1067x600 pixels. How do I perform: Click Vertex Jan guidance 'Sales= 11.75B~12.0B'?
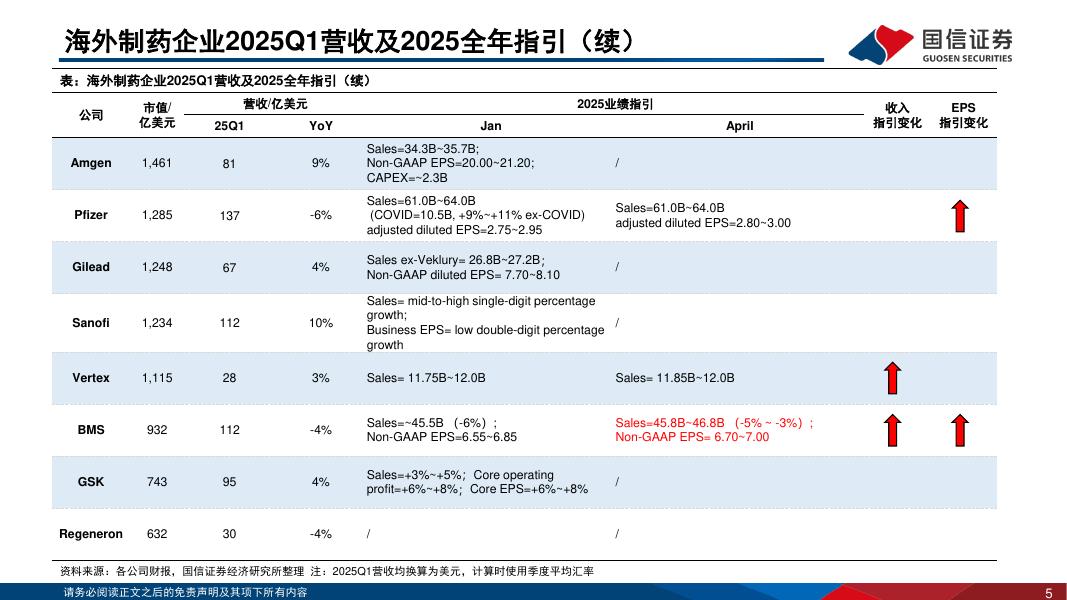tap(426, 378)
